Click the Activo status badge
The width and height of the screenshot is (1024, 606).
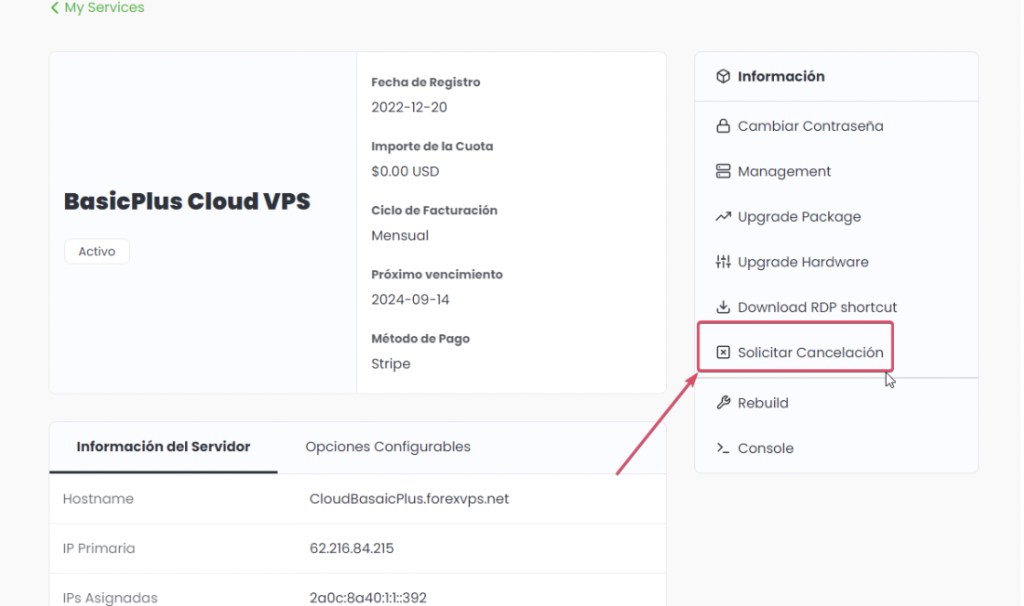click(x=97, y=252)
